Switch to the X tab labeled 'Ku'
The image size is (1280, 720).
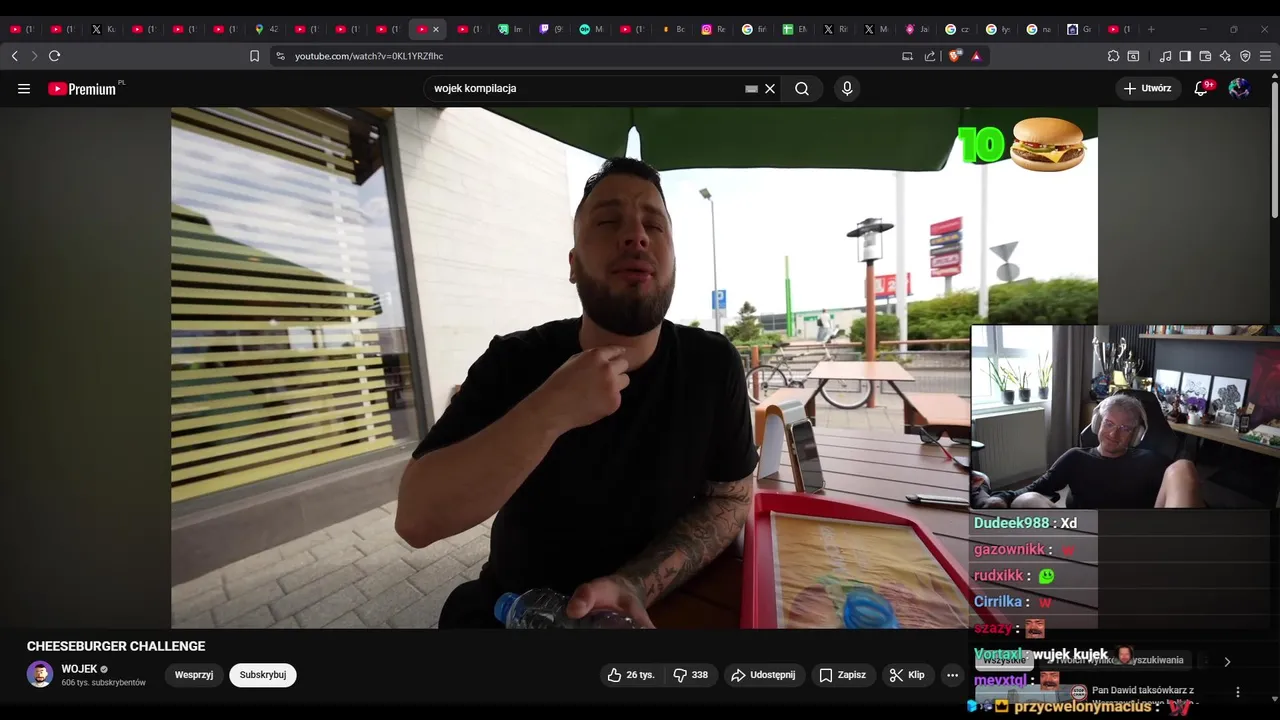point(103,29)
